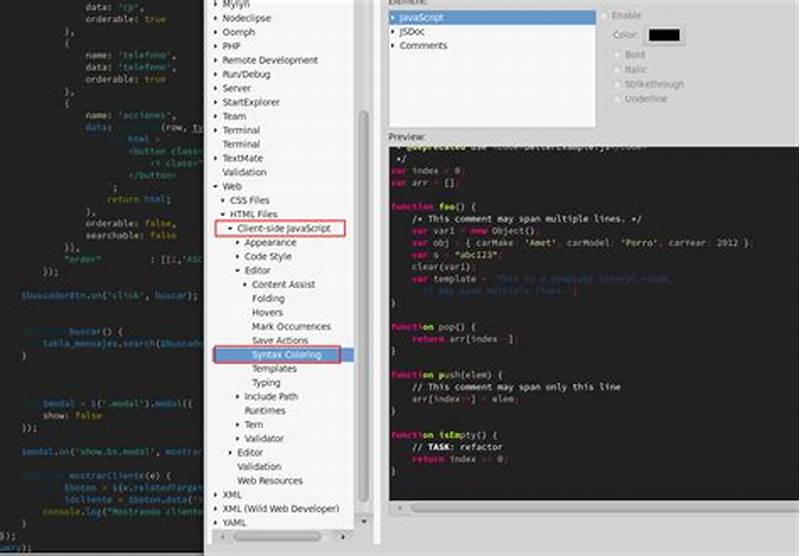Open the Save Actions page
This screenshot has width=800, height=556.
point(280,340)
